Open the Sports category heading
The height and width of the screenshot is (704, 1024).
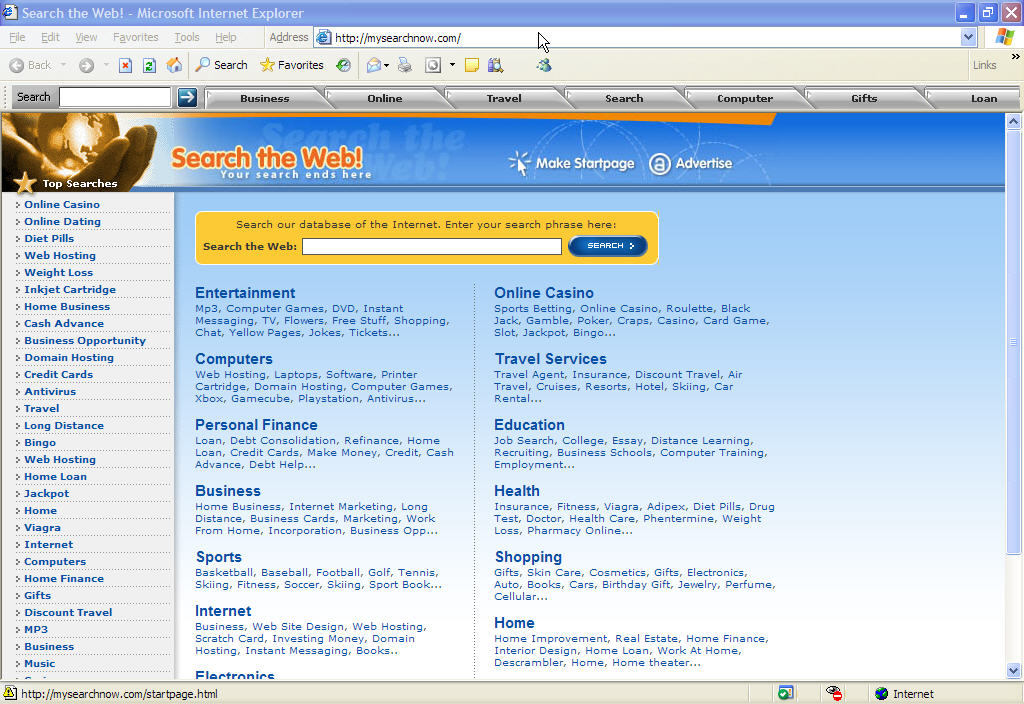[219, 556]
